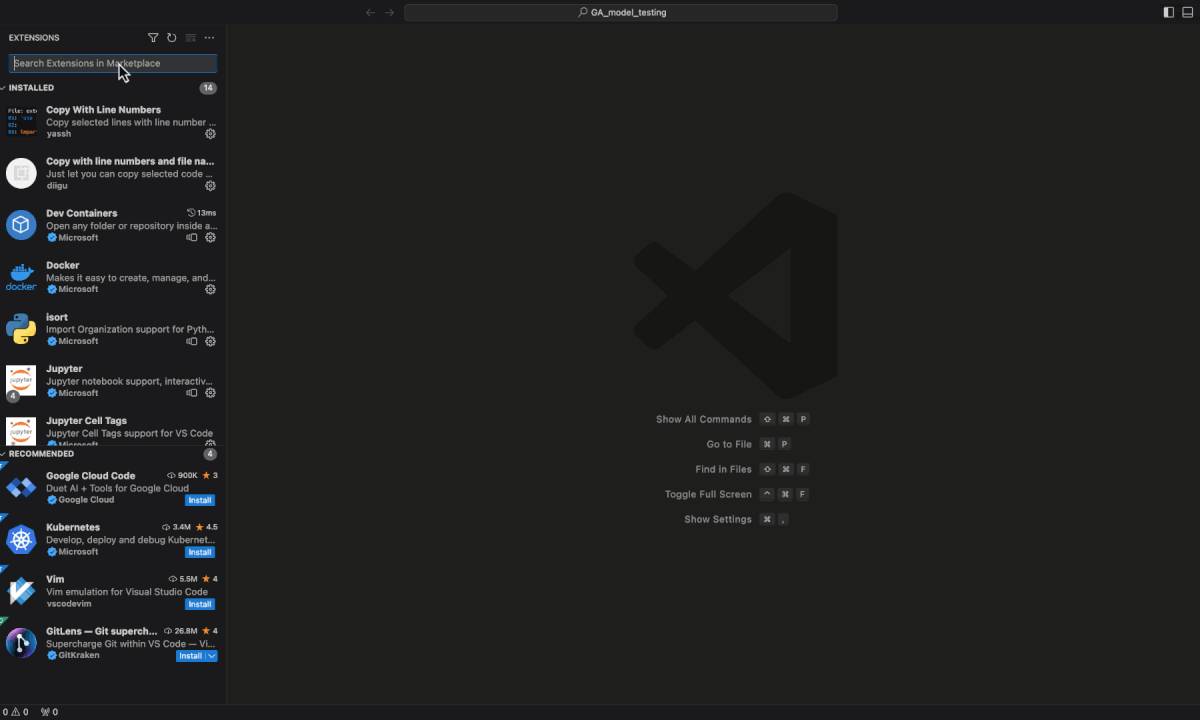Refresh the extensions list

coord(171,38)
